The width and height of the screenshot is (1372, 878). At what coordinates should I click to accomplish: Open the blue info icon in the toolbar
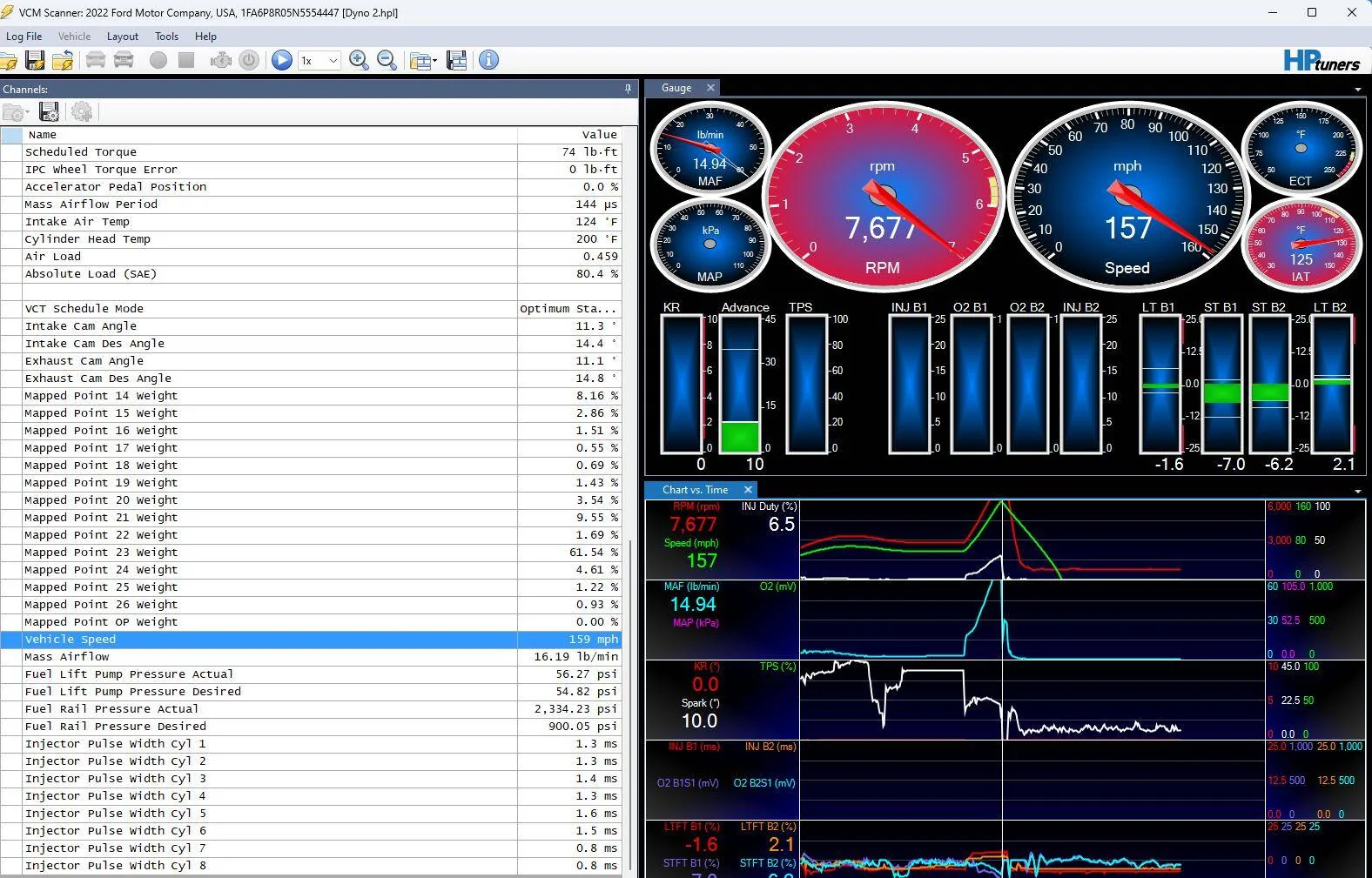(x=489, y=60)
